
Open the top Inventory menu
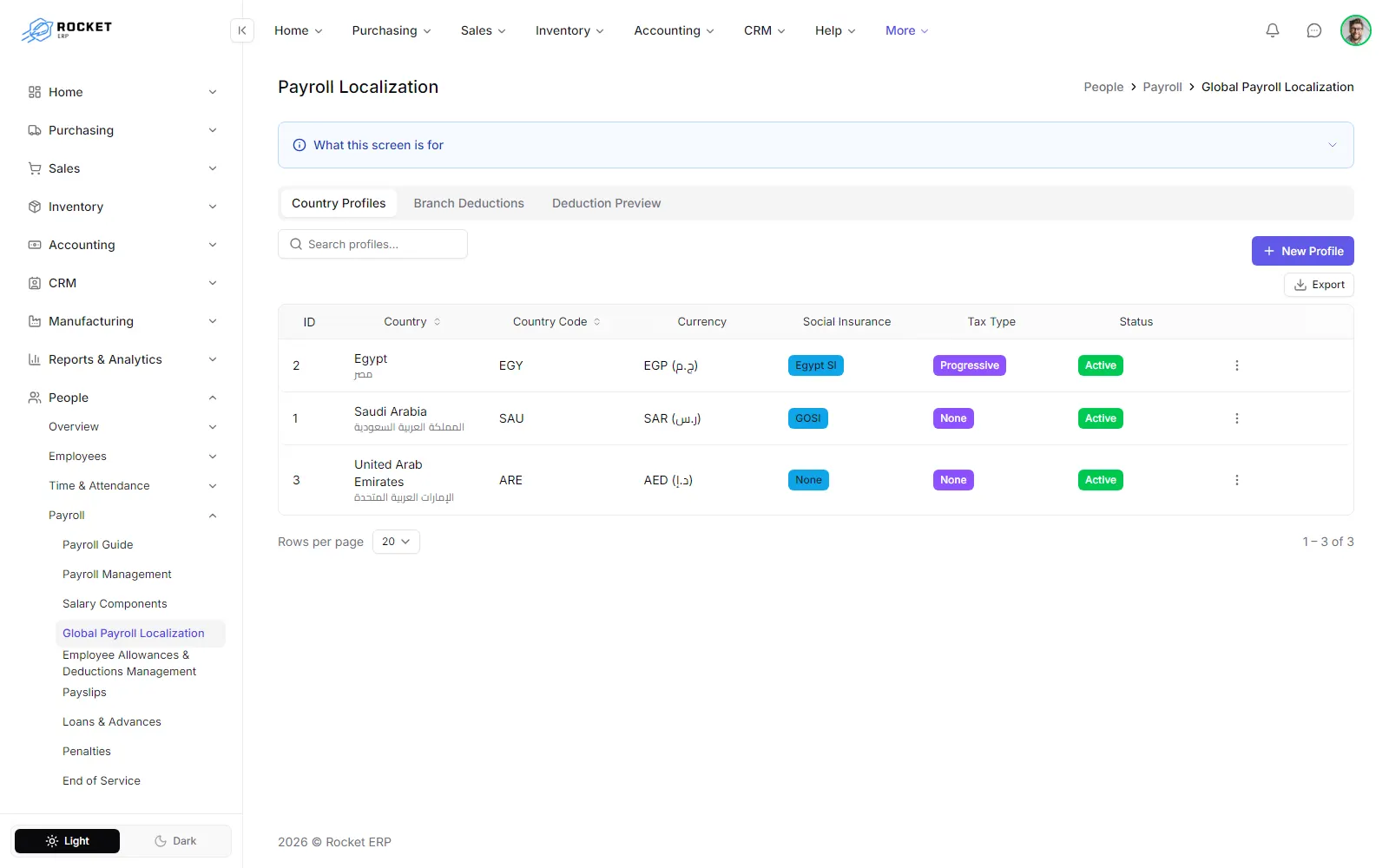click(x=569, y=30)
